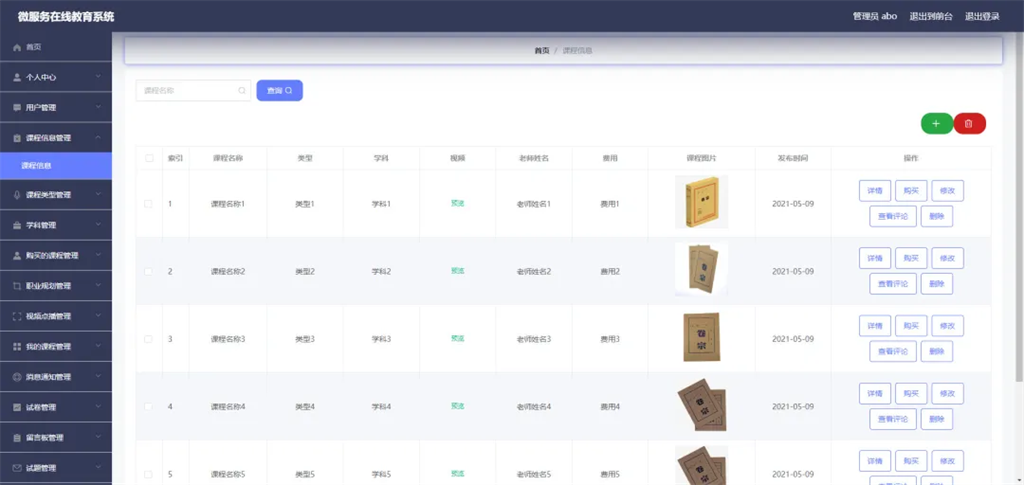Collapse the 课程信息管理 menu section

(98, 138)
